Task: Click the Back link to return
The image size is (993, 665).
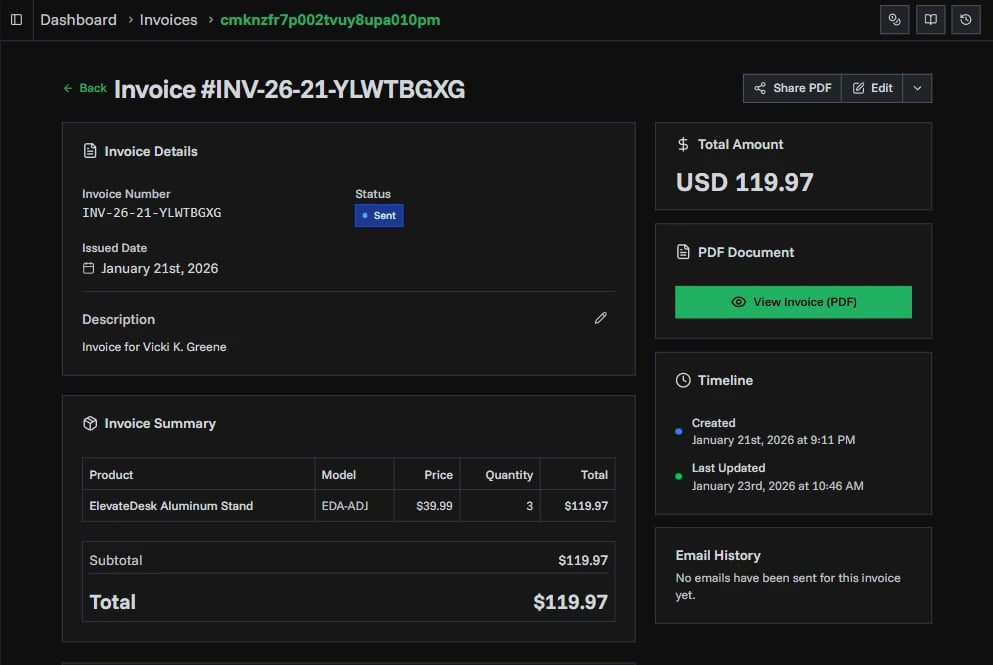Action: 85,88
